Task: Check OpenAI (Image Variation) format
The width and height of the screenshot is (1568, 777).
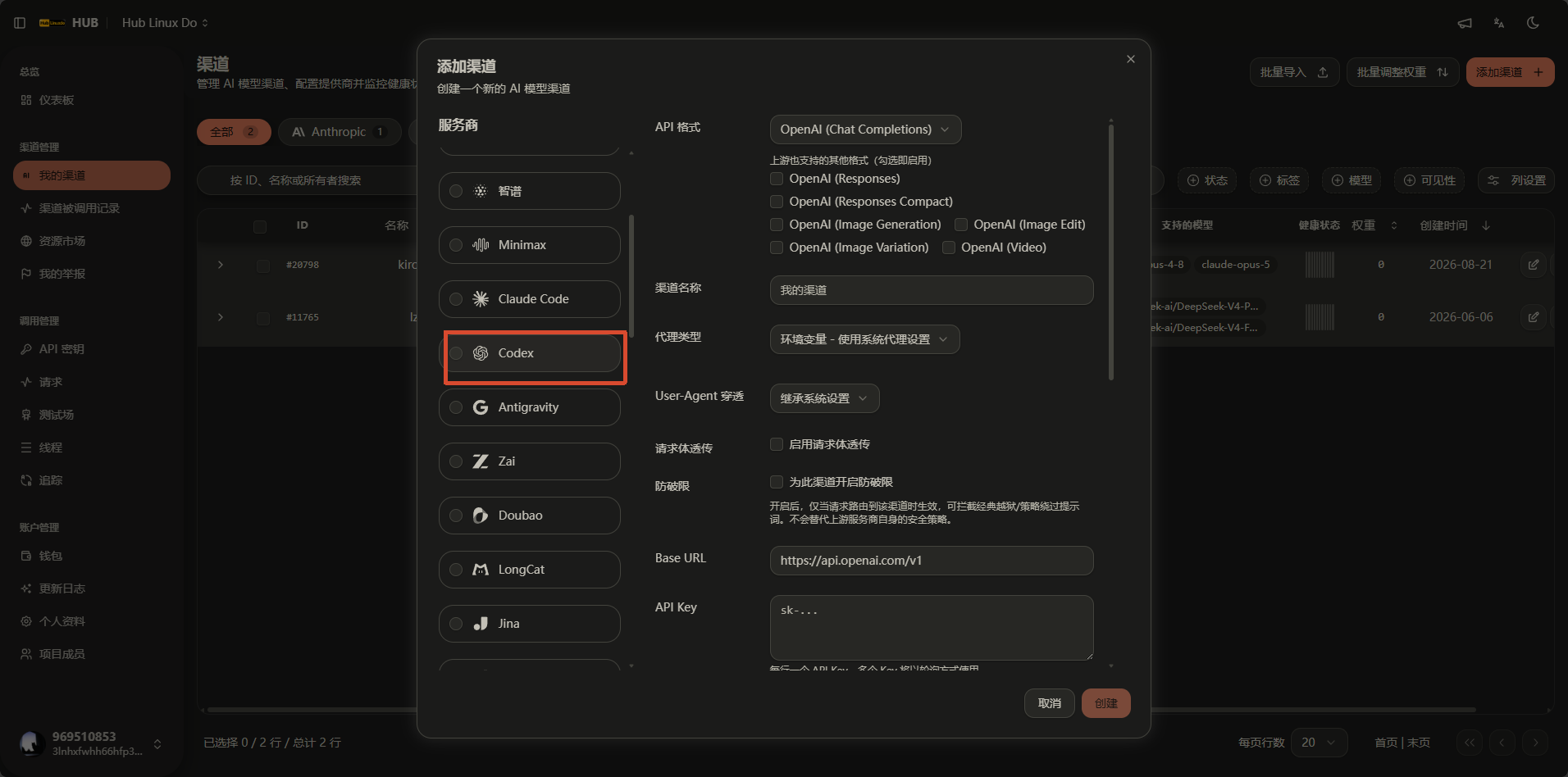Action: [x=777, y=248]
